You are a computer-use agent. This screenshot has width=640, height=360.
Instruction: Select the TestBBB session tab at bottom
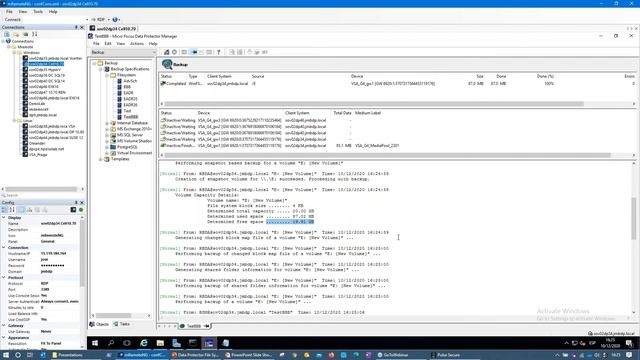(x=193, y=326)
